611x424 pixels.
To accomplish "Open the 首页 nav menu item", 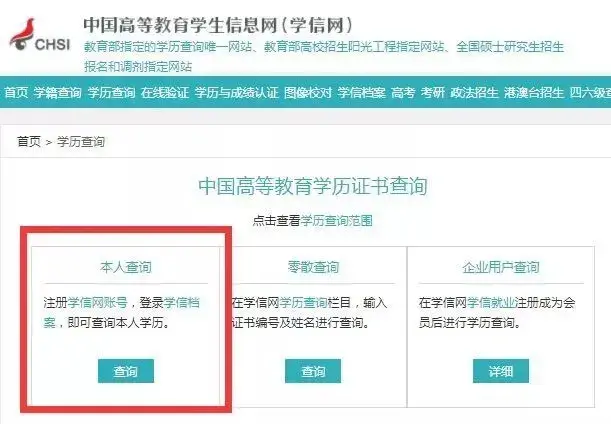I will [16, 93].
